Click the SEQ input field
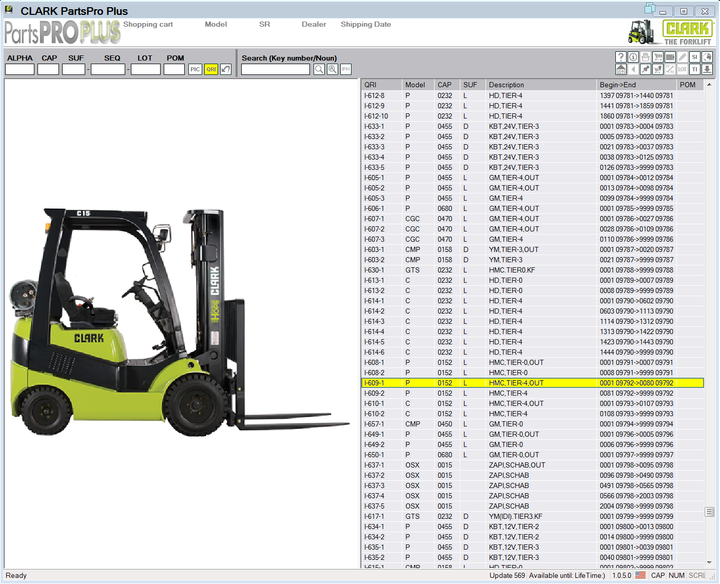 coord(108,69)
